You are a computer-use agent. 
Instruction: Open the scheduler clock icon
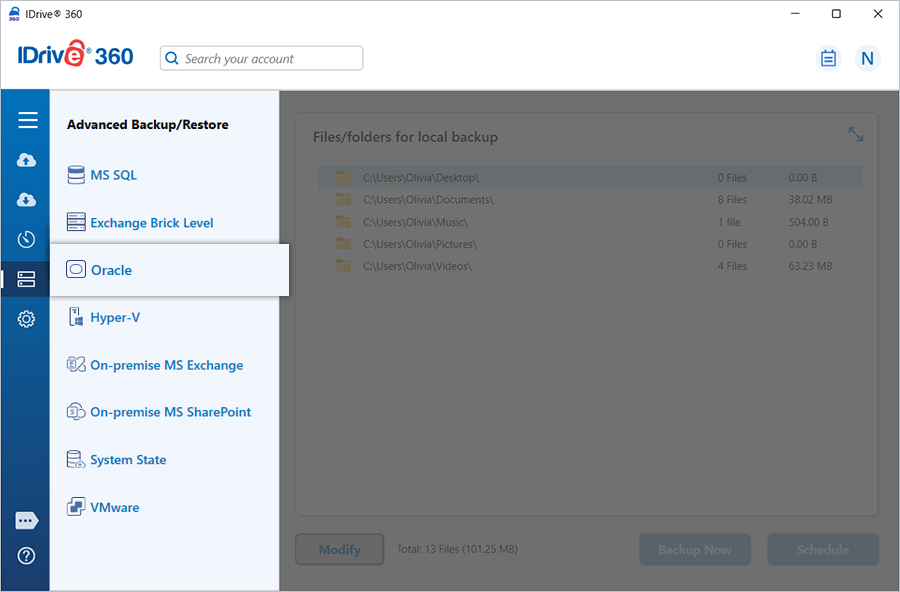click(27, 239)
